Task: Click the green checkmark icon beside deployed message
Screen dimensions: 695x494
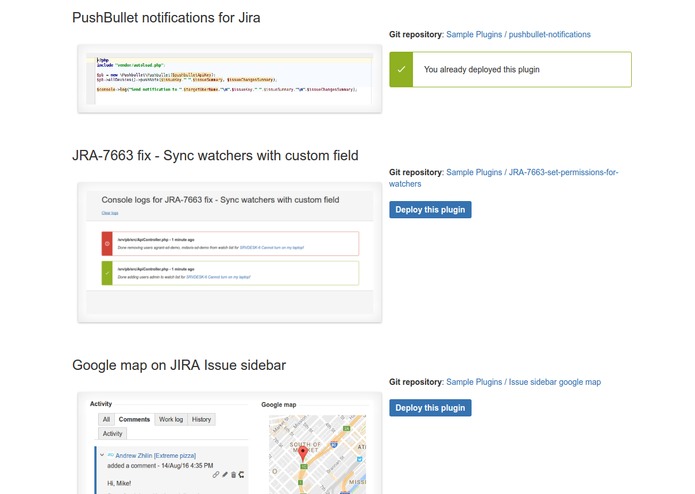Action: pyautogui.click(x=401, y=70)
